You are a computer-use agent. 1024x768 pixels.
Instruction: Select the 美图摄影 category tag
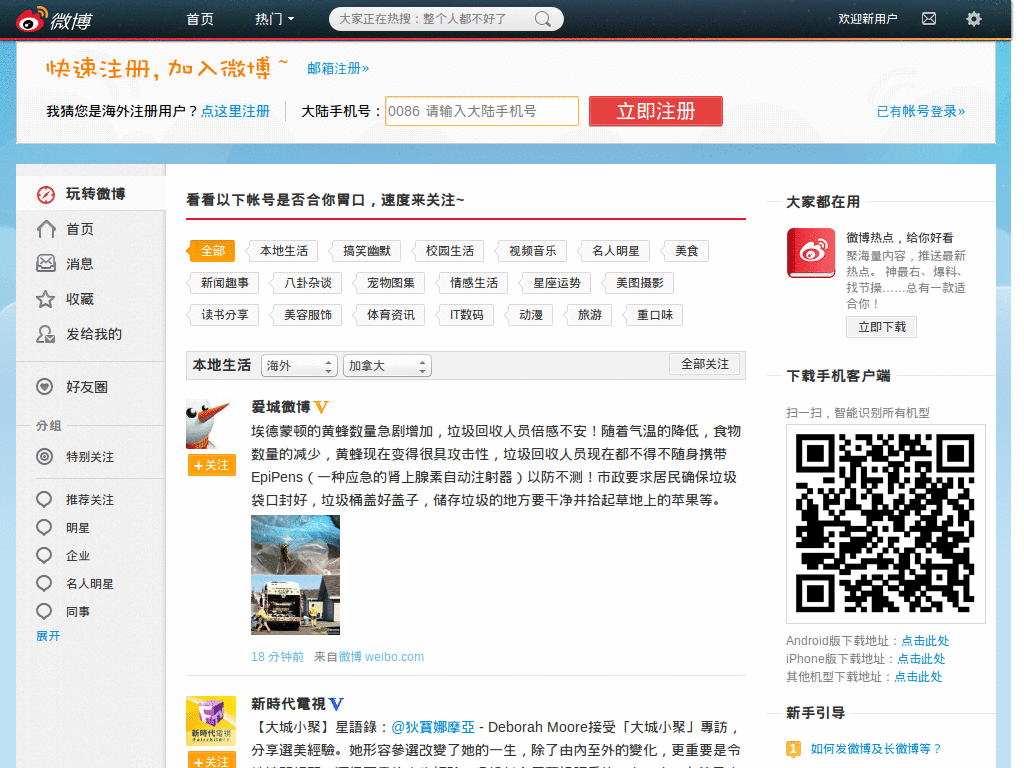point(639,283)
